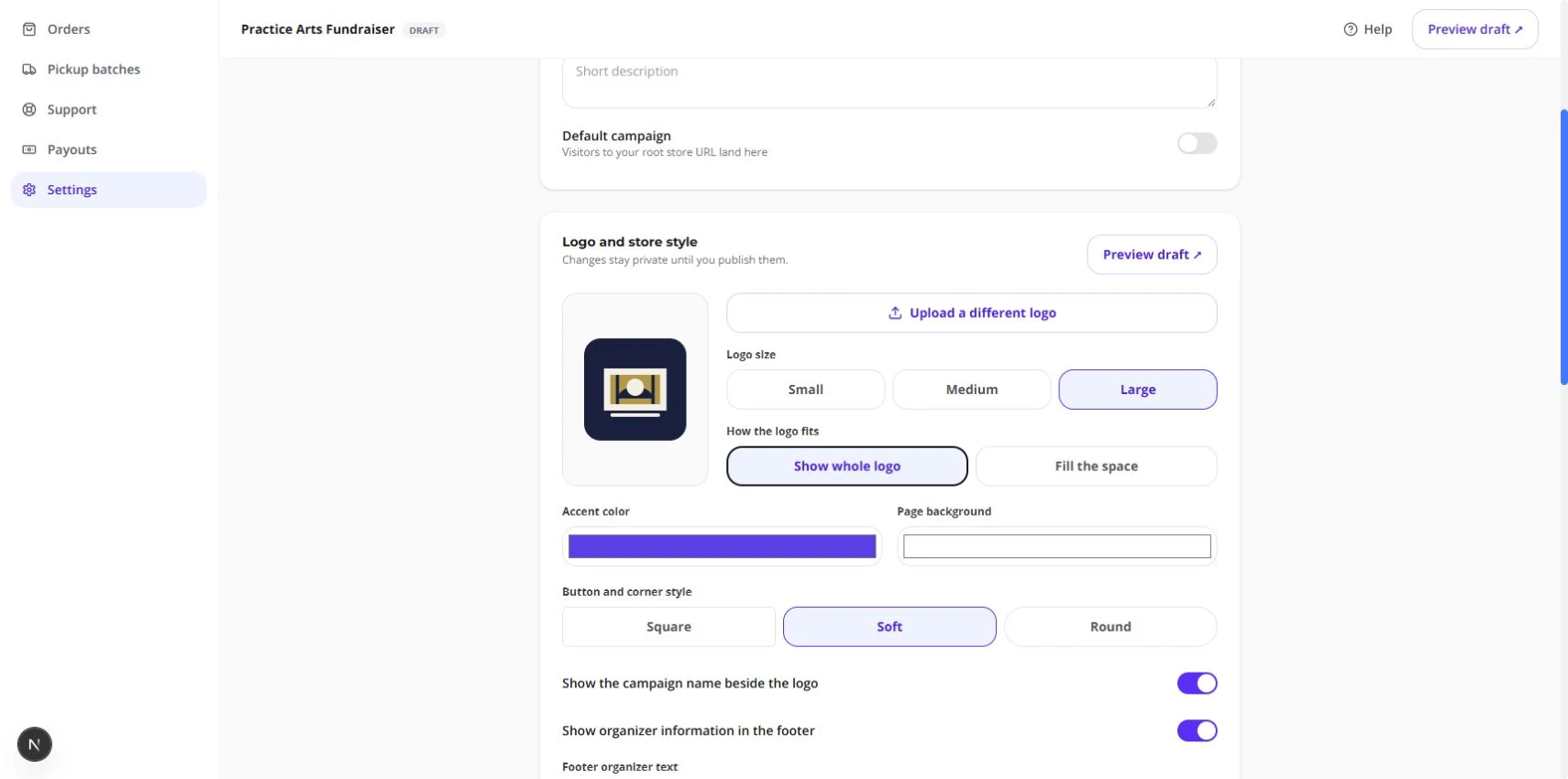Click the DRAFT status badge
1568x779 pixels.
tap(424, 30)
